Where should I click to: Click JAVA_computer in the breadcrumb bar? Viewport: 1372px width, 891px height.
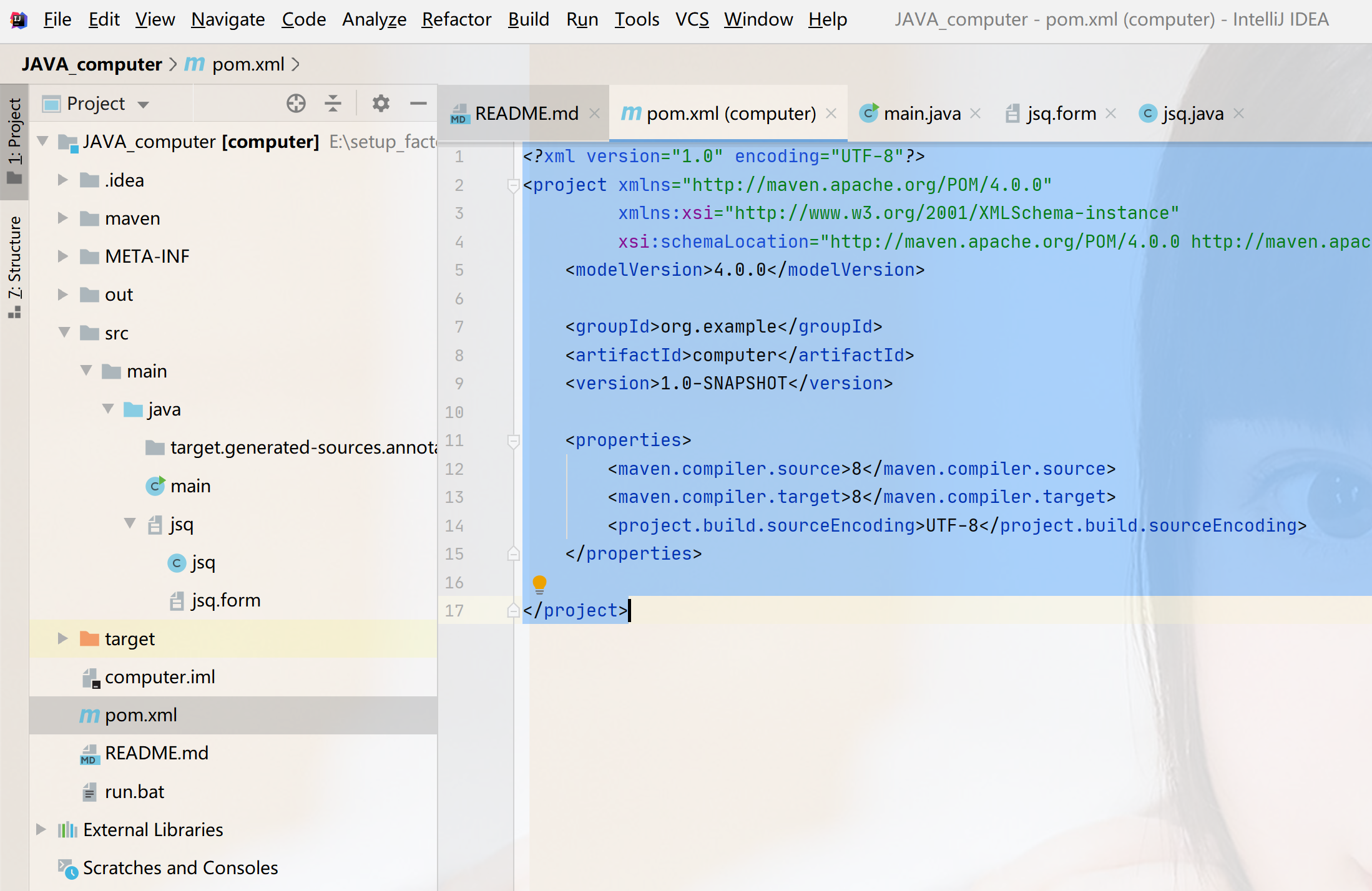(x=92, y=64)
